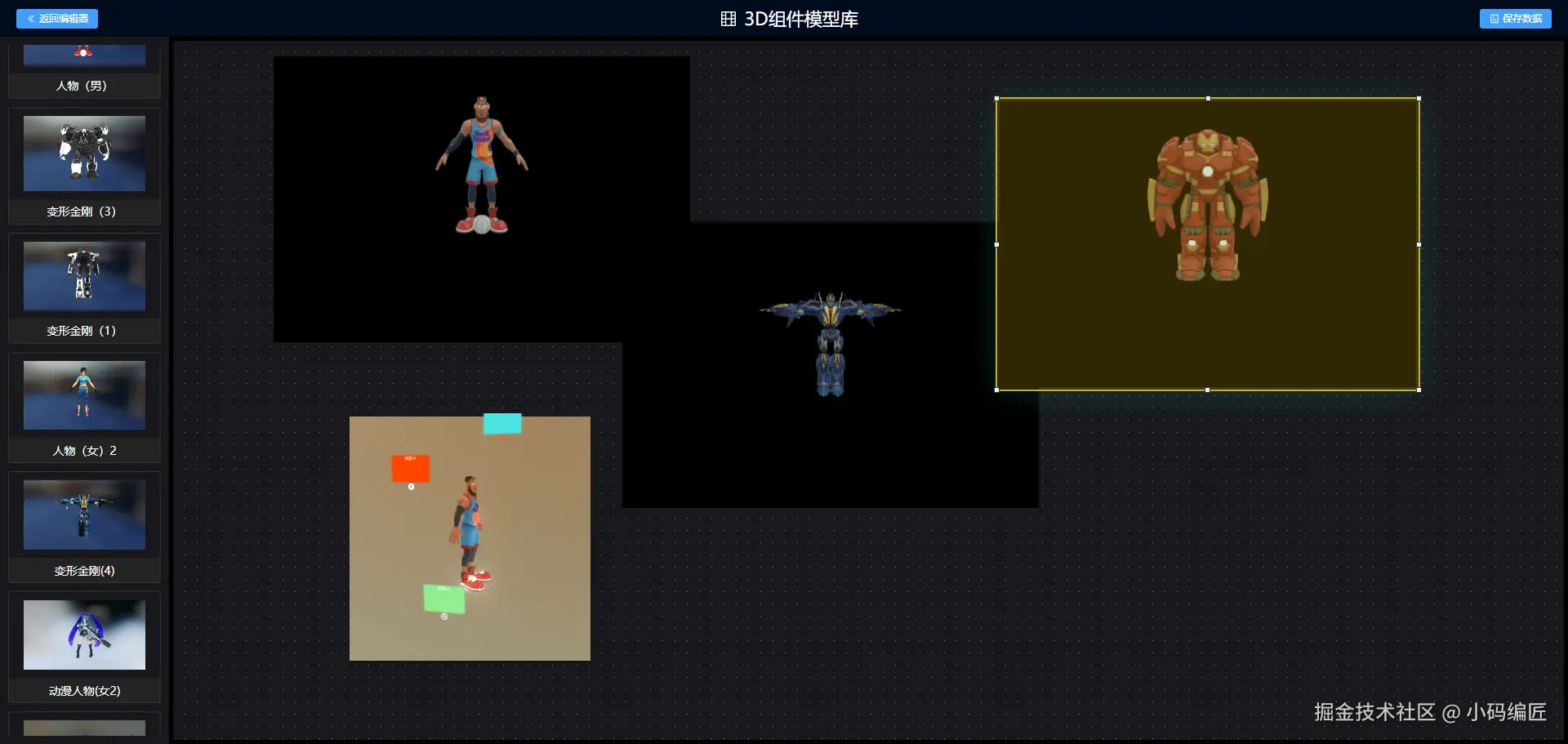
Task: Select the 变形金刚（3） model thumbnail
Action: 84,154
